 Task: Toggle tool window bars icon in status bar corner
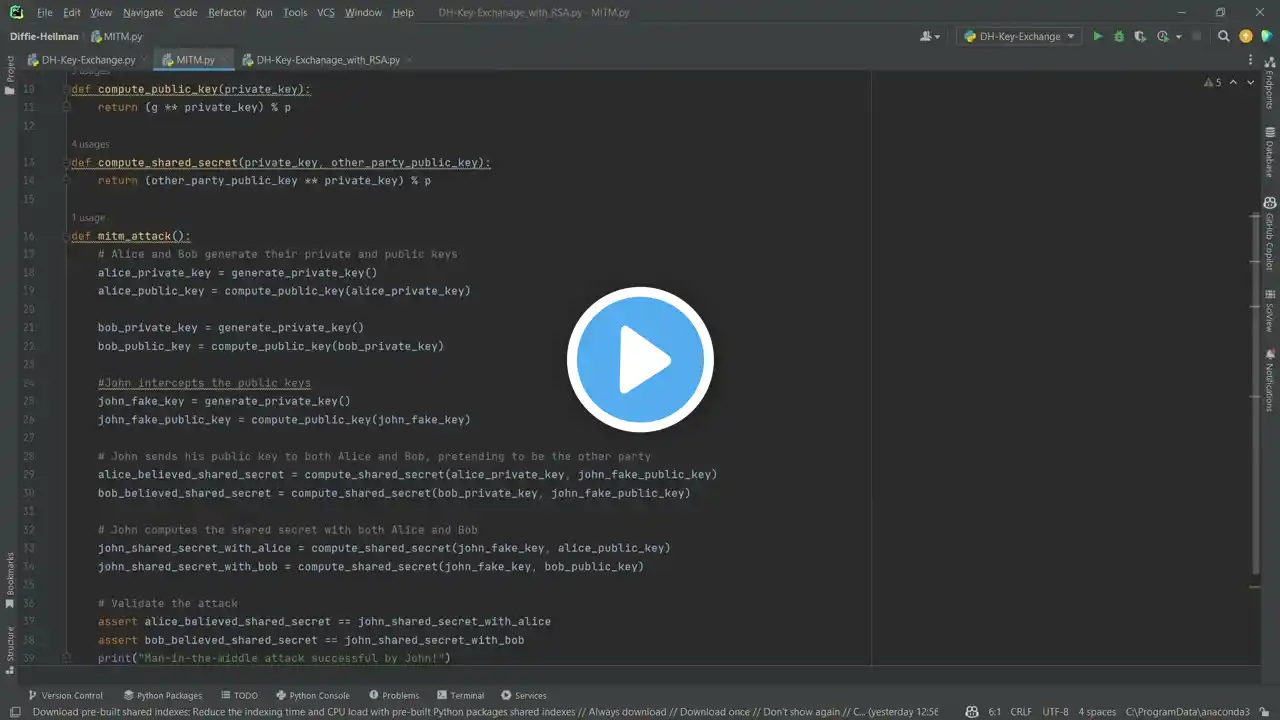14,712
